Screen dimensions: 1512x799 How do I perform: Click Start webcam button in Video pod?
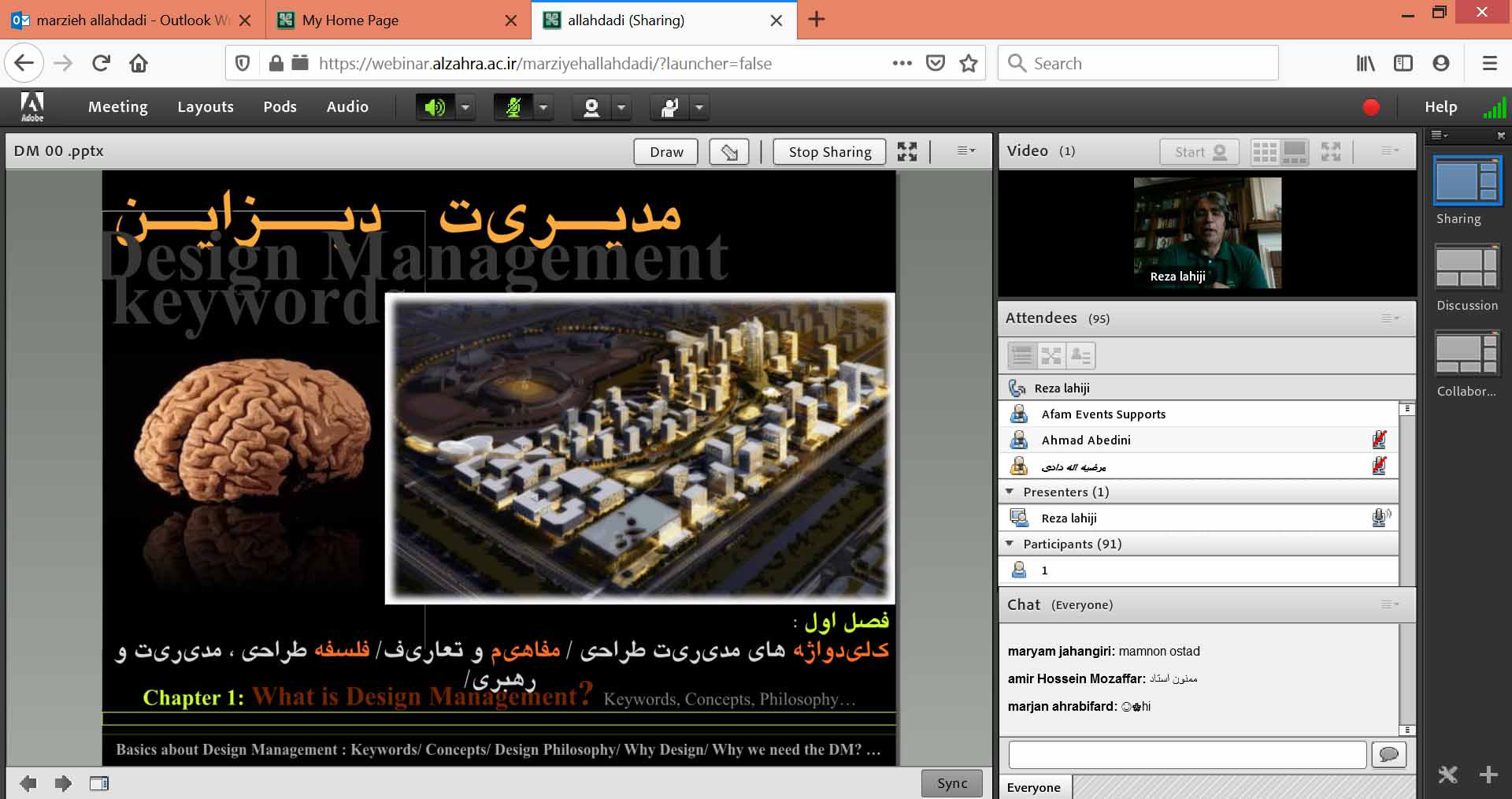1199,152
